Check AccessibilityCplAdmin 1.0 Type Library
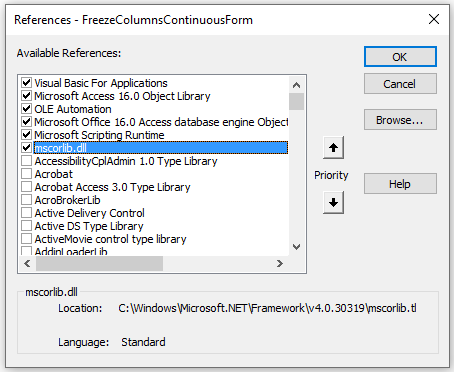Screen dimensions: 454x372 coord(26,161)
